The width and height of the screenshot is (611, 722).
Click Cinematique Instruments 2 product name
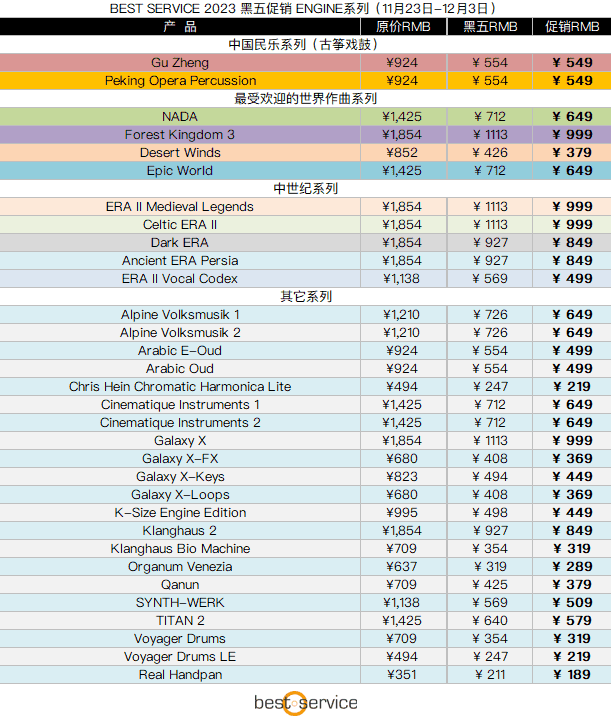click(x=180, y=422)
